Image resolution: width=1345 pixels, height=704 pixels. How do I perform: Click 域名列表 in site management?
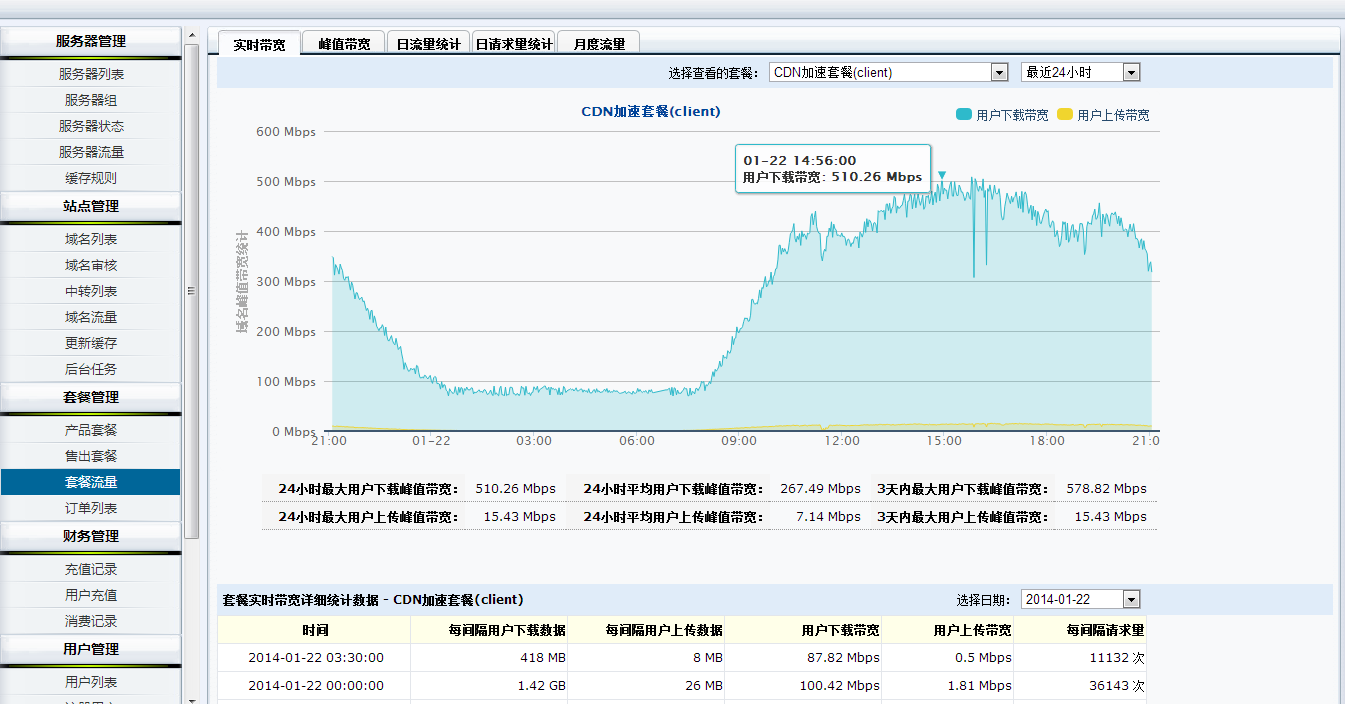point(91,239)
